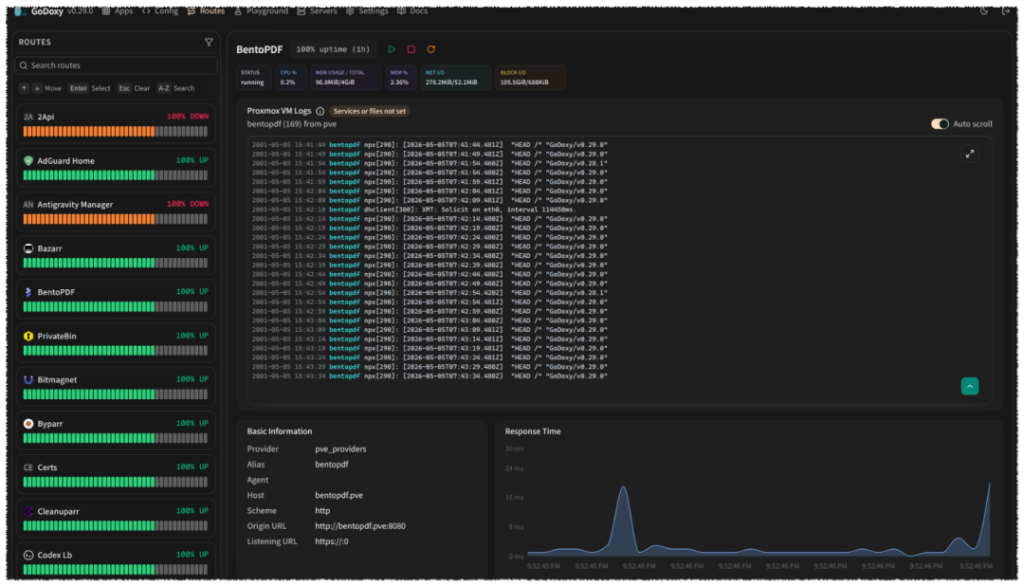Viewport: 1024px width, 586px height.
Task: Click the logout icon in top bar
Action: tap(1006, 11)
